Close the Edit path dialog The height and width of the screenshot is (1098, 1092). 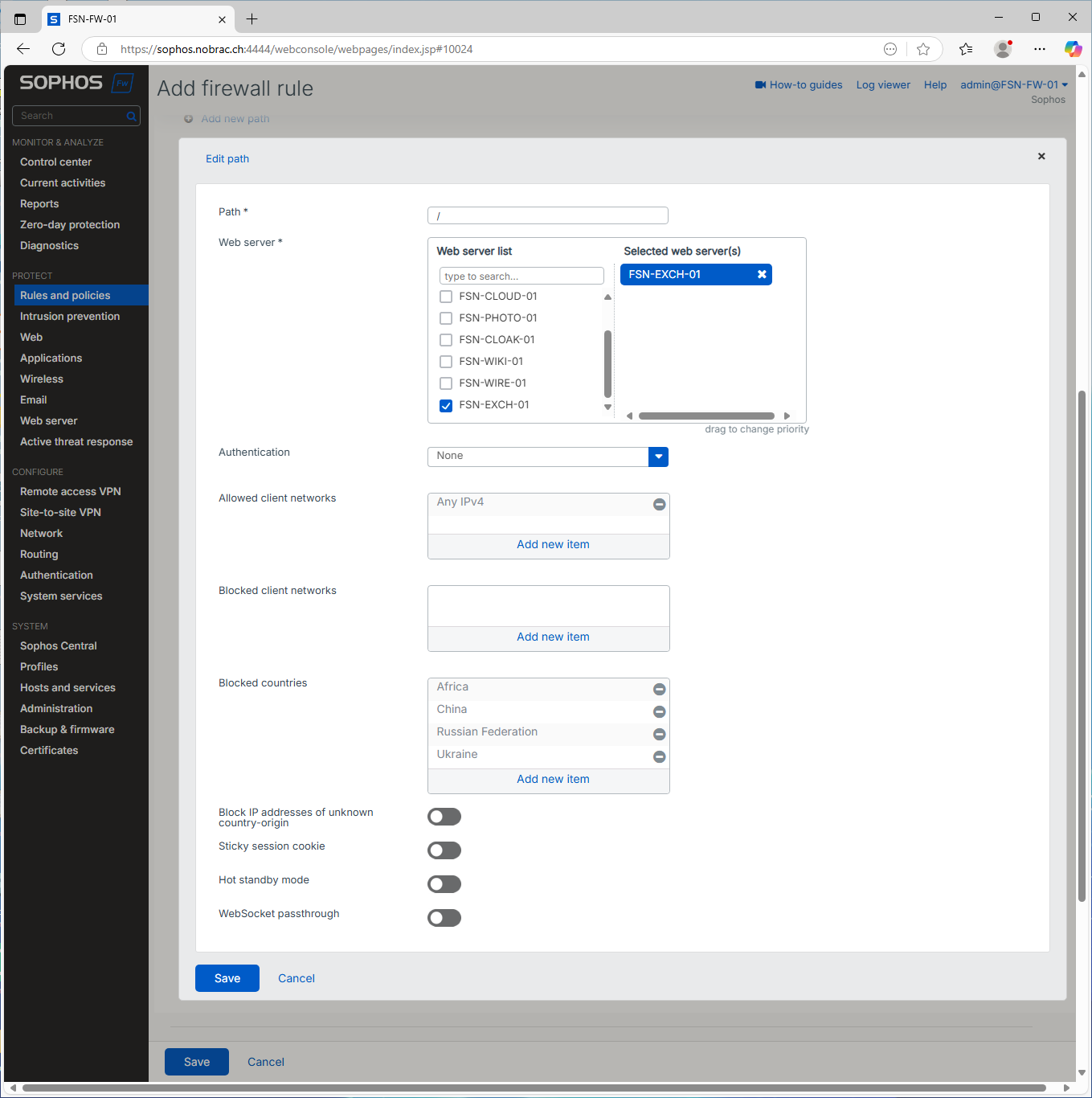[x=1041, y=156]
